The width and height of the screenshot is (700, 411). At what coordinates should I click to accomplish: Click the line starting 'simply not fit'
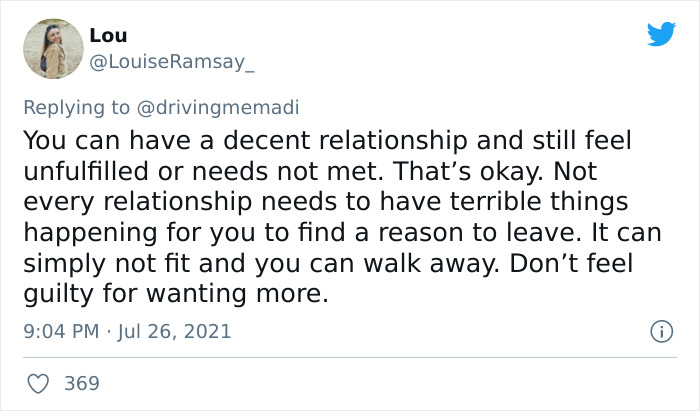(328, 263)
